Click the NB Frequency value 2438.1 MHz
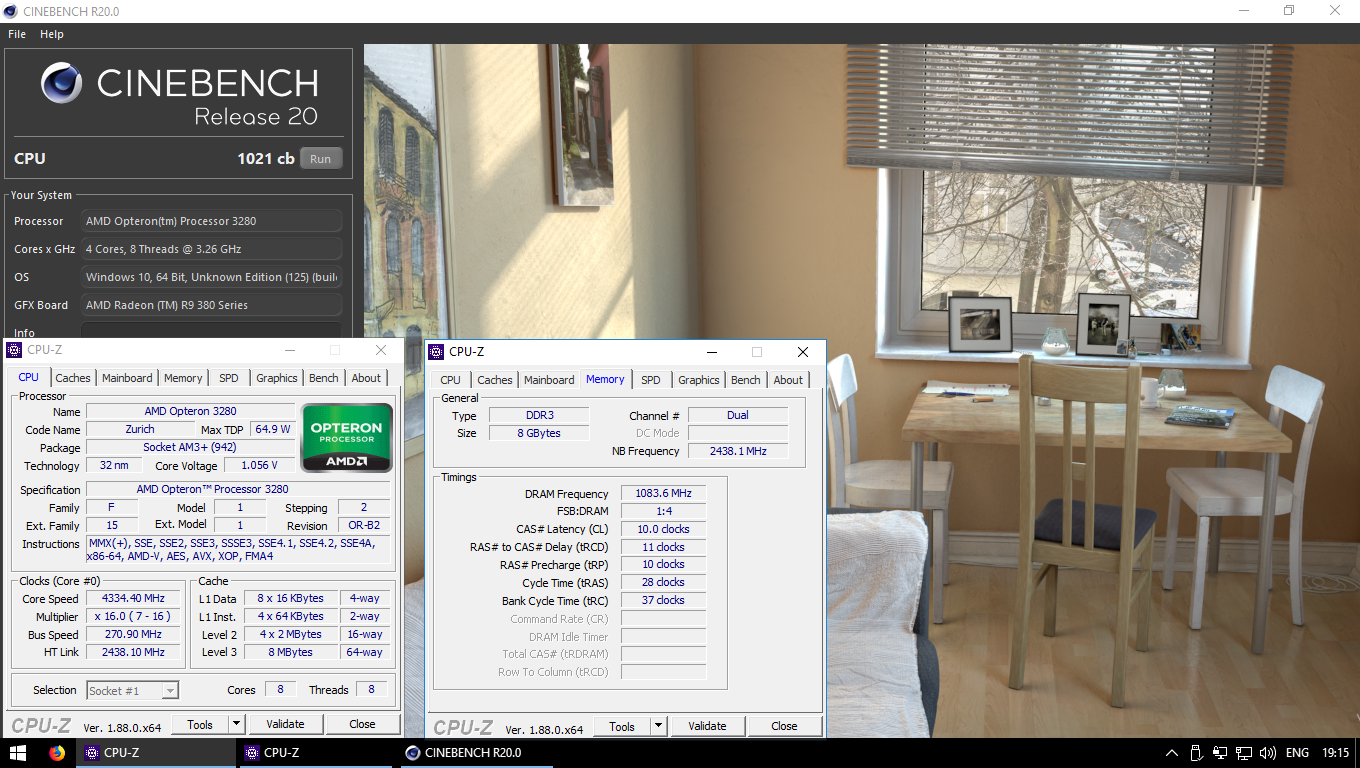 738,451
